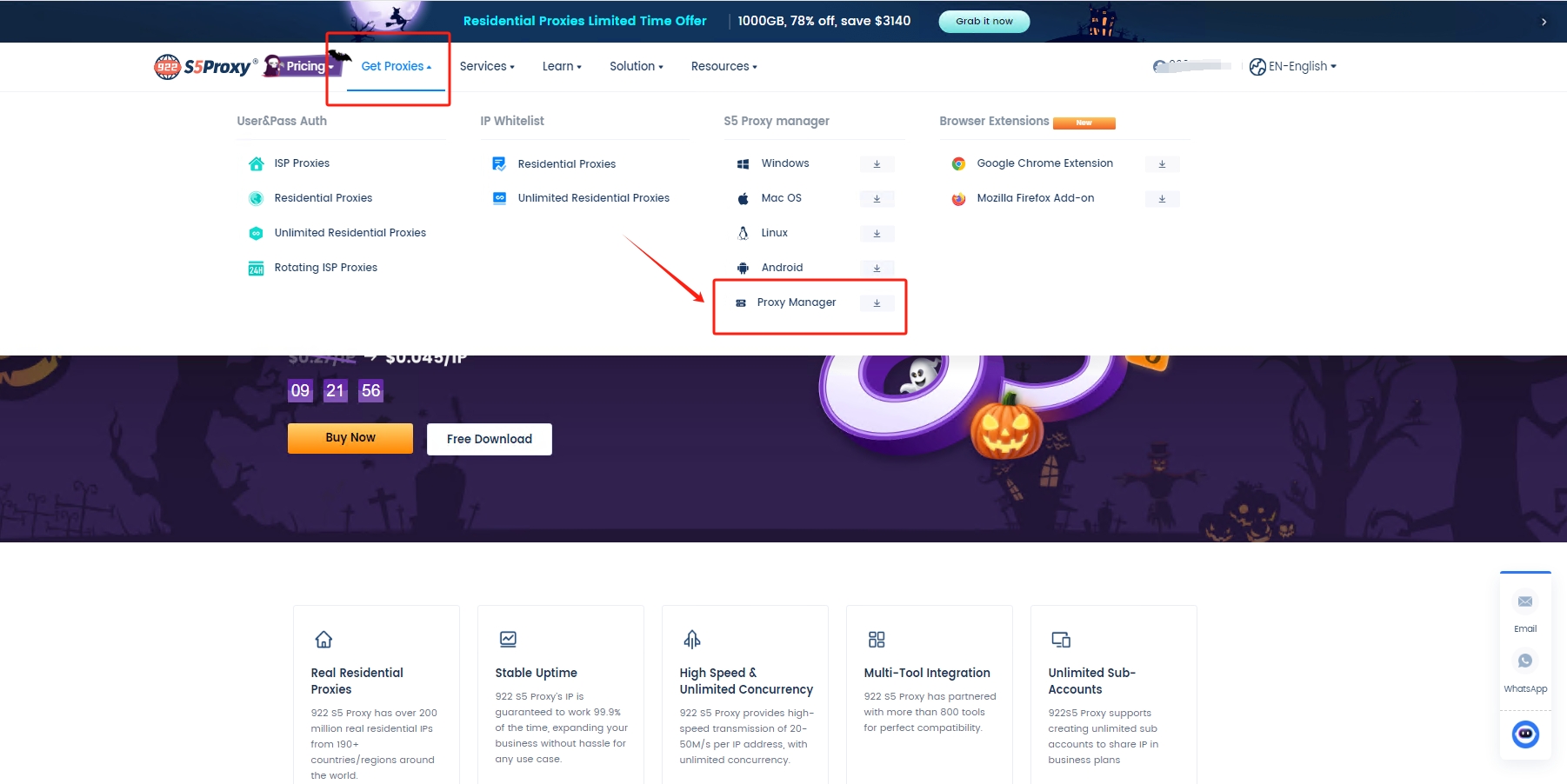Image resolution: width=1567 pixels, height=784 pixels.
Task: Click the Mozilla Firefox Add-on download icon
Action: click(1162, 199)
